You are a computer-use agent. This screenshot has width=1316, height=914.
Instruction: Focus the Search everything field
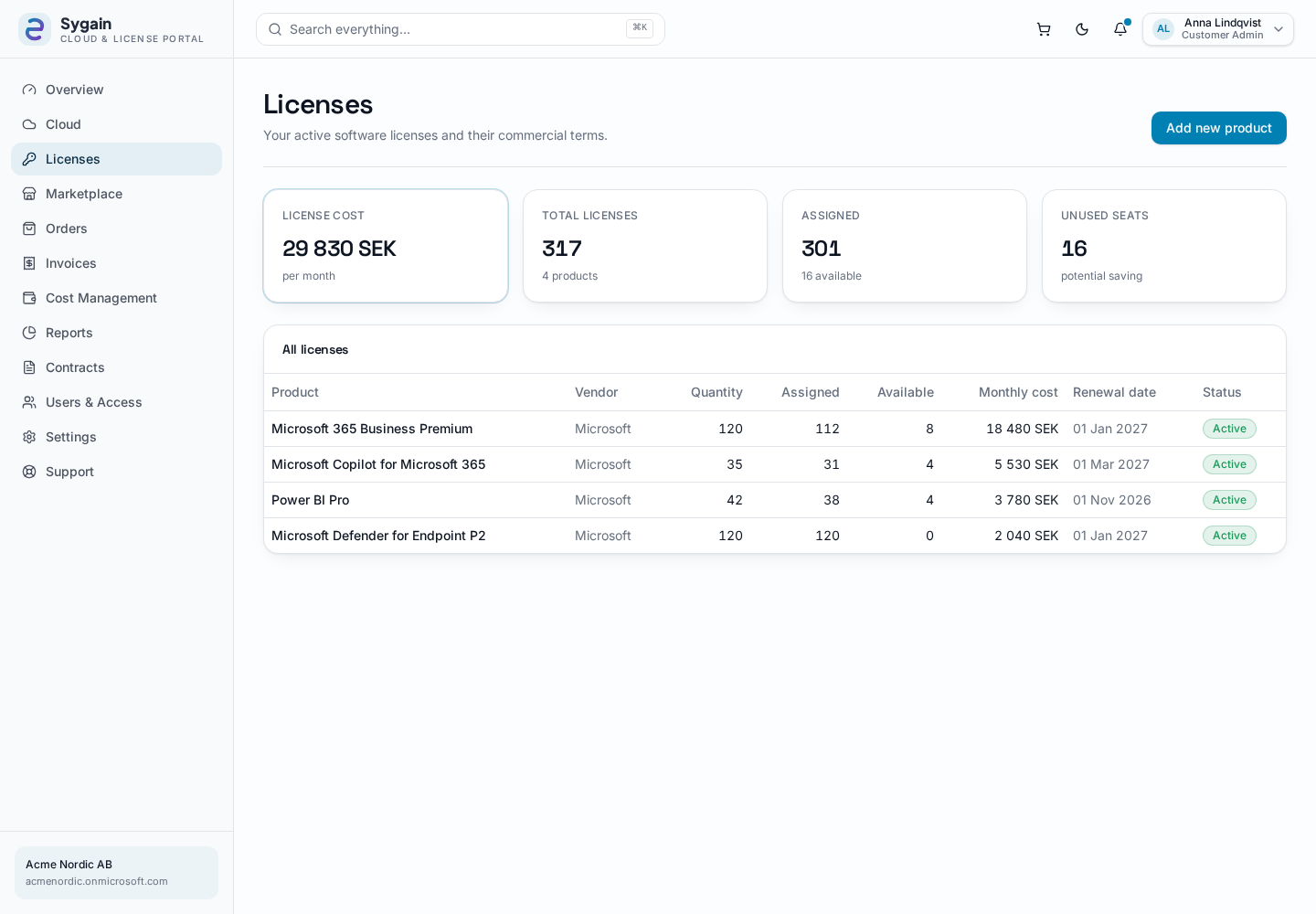[x=461, y=29]
